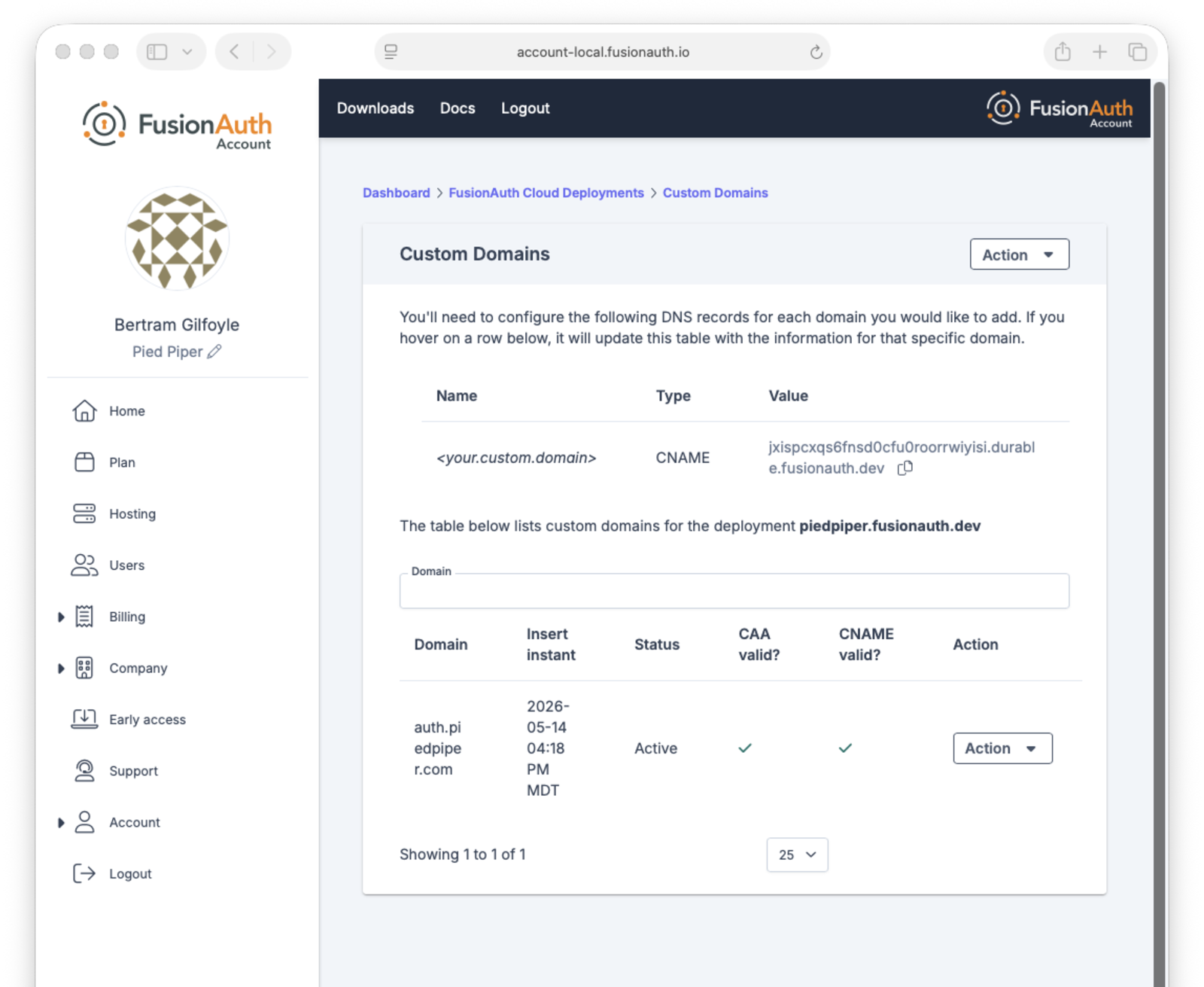Click the Hosting server icon
The image size is (1204, 987).
84,513
